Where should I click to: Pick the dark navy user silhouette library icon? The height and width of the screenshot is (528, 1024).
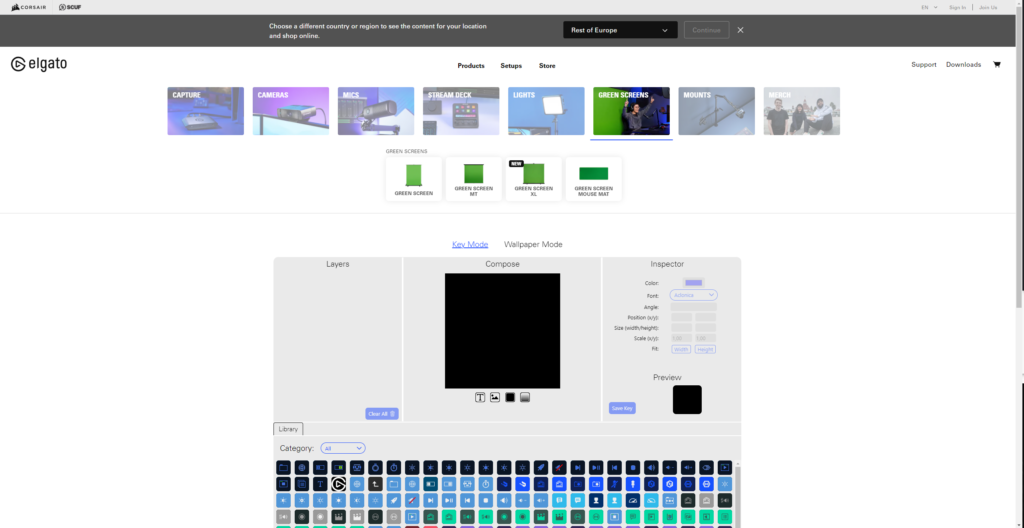pyautogui.click(x=596, y=501)
